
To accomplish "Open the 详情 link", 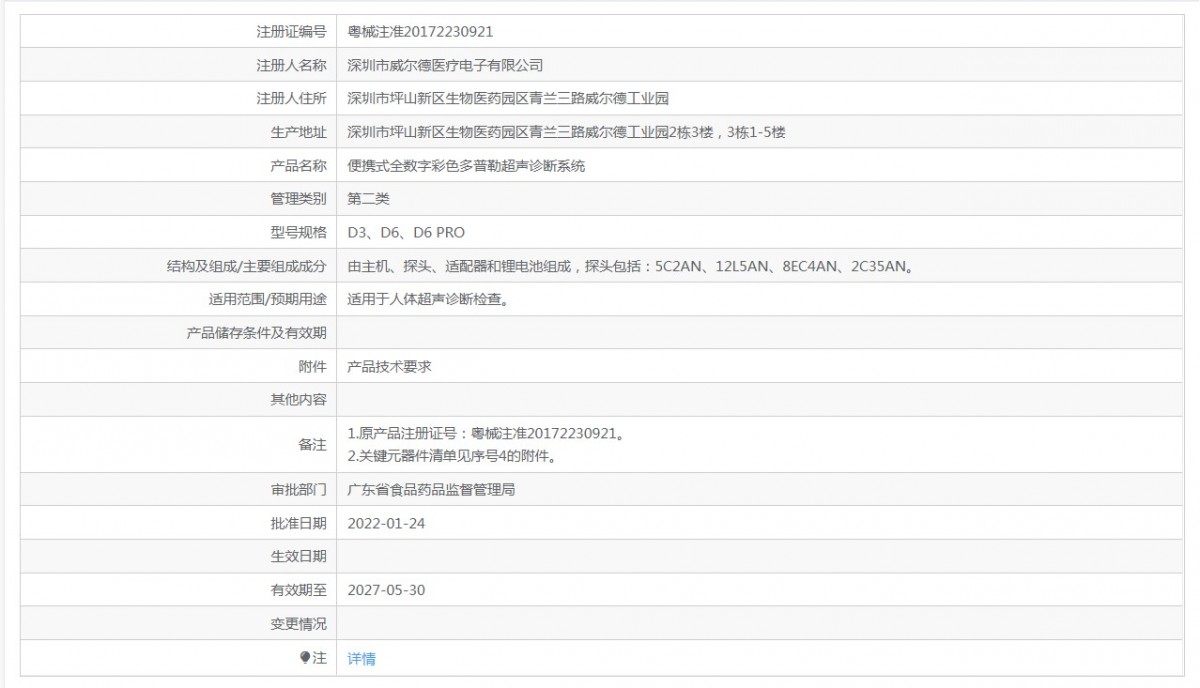I will (361, 658).
